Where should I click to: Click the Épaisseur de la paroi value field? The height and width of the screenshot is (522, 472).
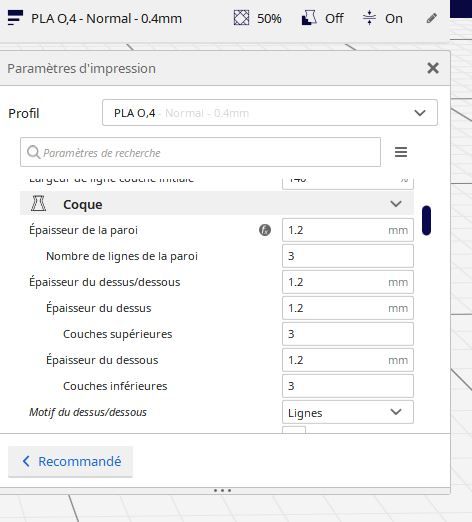click(x=348, y=230)
